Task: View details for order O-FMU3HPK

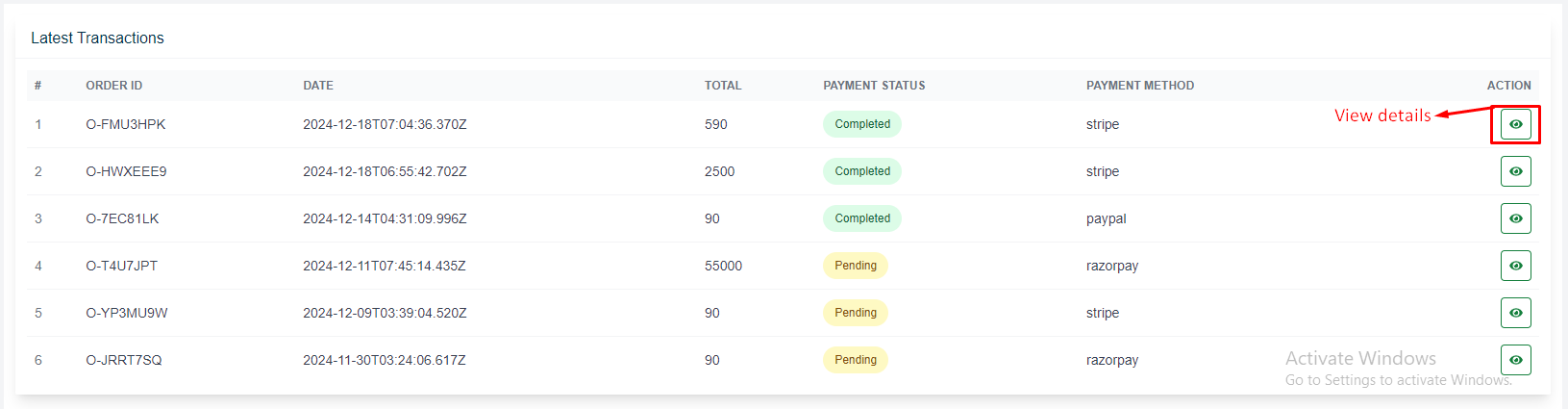Action: [x=1515, y=124]
